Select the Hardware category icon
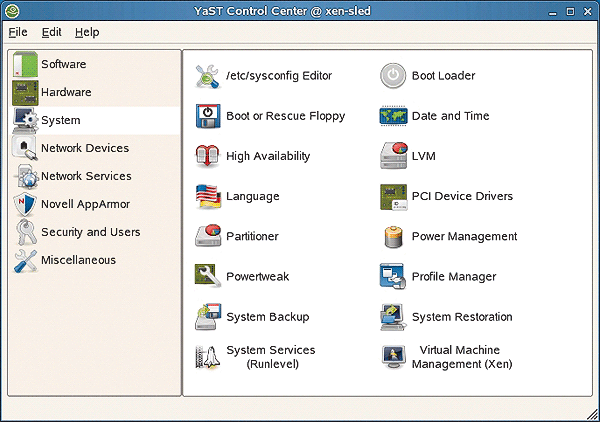Viewport: 600px width, 422px height. point(25,93)
